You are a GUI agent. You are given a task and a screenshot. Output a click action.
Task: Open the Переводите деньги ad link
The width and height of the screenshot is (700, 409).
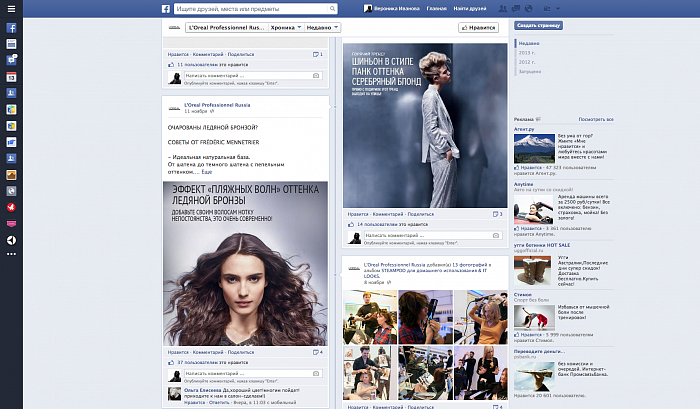(539, 351)
